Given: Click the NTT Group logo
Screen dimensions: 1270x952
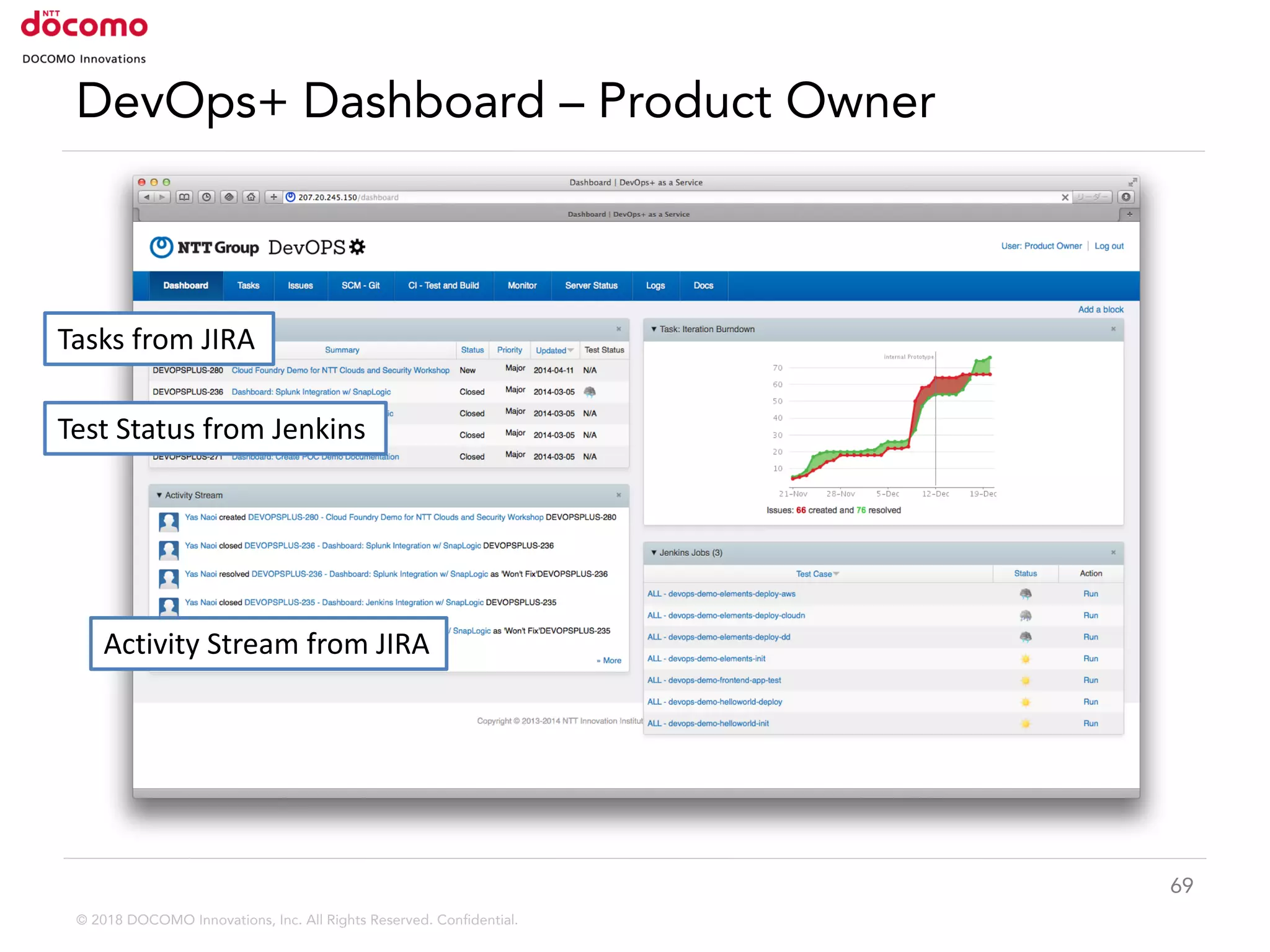Looking at the screenshot, I should [x=204, y=247].
